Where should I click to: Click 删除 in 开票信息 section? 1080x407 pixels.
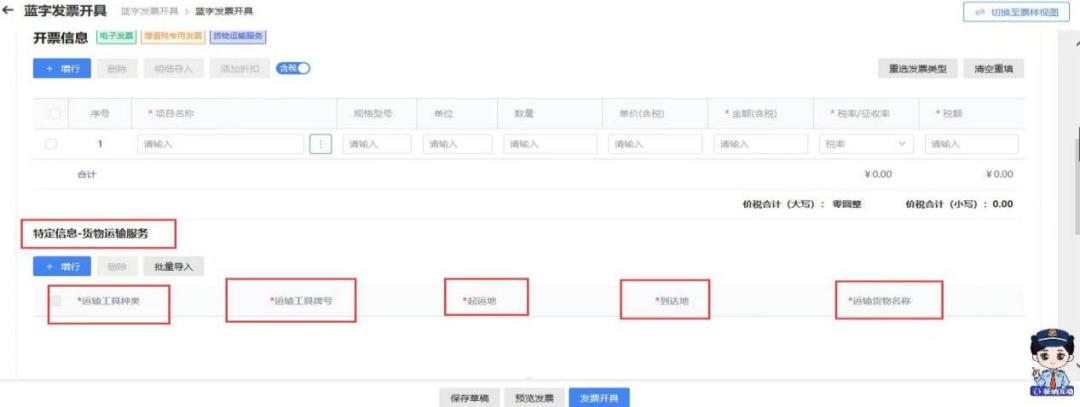tap(117, 69)
